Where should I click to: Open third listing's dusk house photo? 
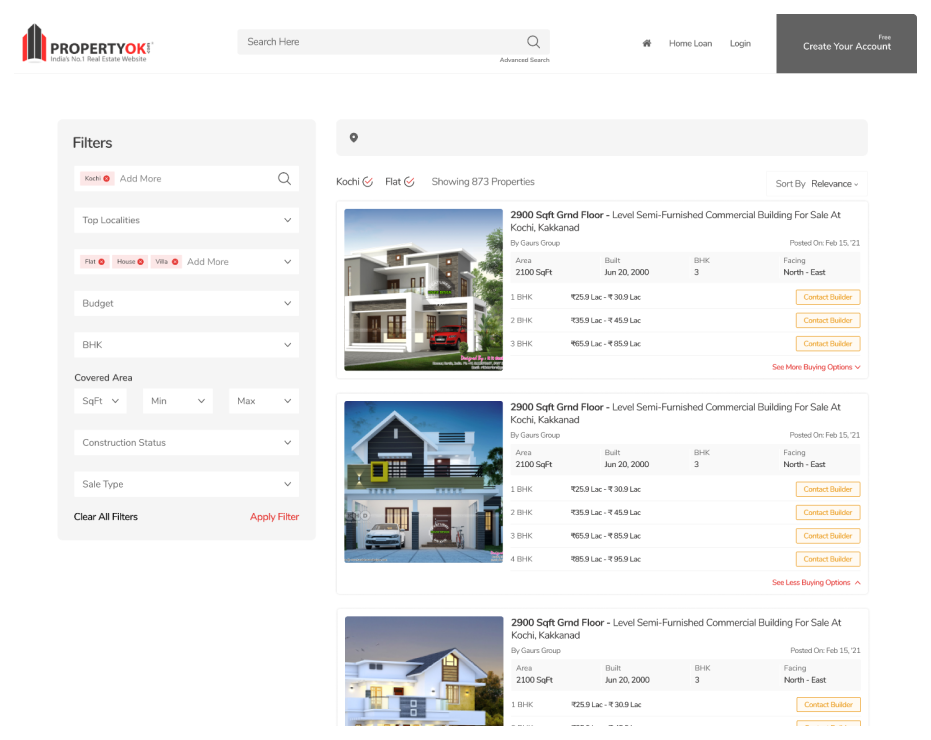[x=424, y=671]
